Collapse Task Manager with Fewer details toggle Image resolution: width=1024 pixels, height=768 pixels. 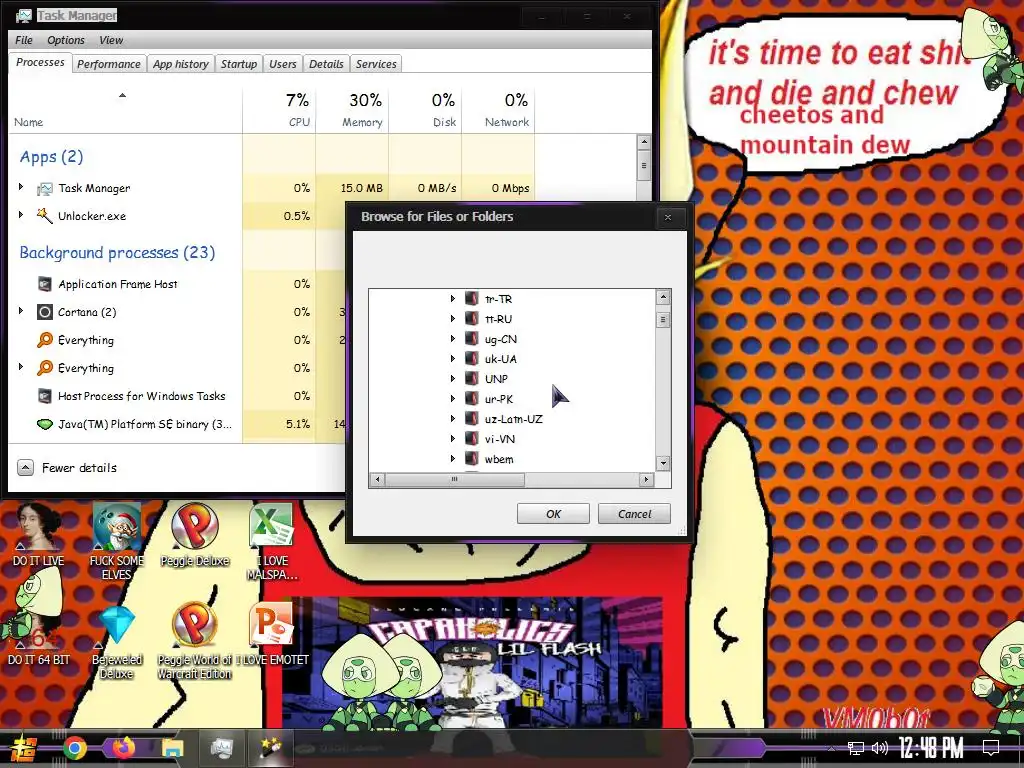(x=66, y=468)
